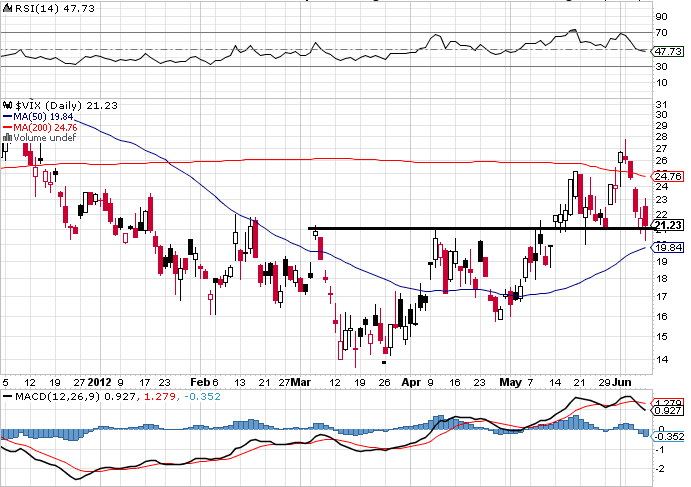Click the Feb month label on date axis

tap(199, 382)
